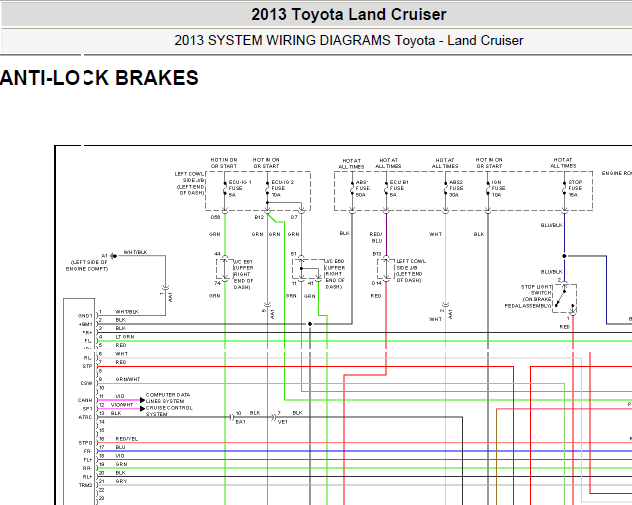Click the 'B12' connector pin label
The height and width of the screenshot is (505, 632).
[259, 217]
